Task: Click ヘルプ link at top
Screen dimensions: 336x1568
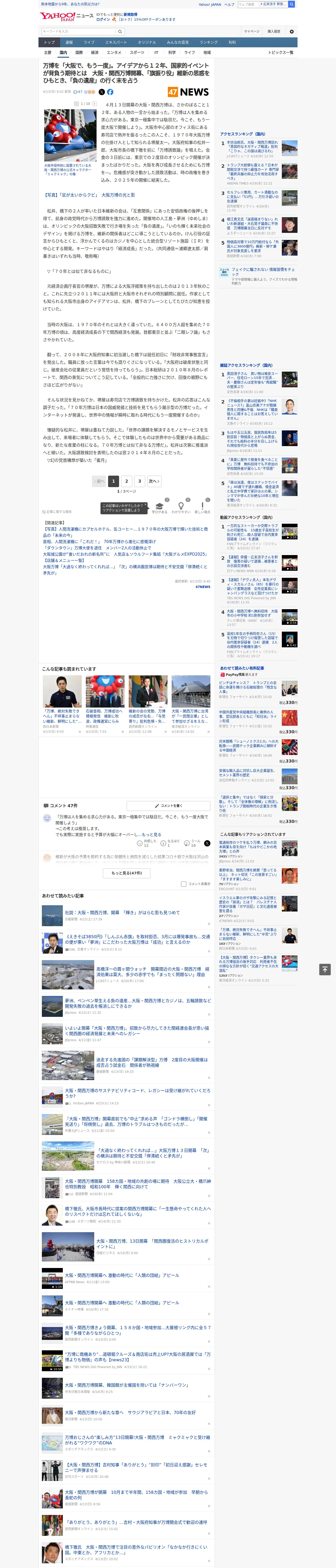Action: coord(229,4)
